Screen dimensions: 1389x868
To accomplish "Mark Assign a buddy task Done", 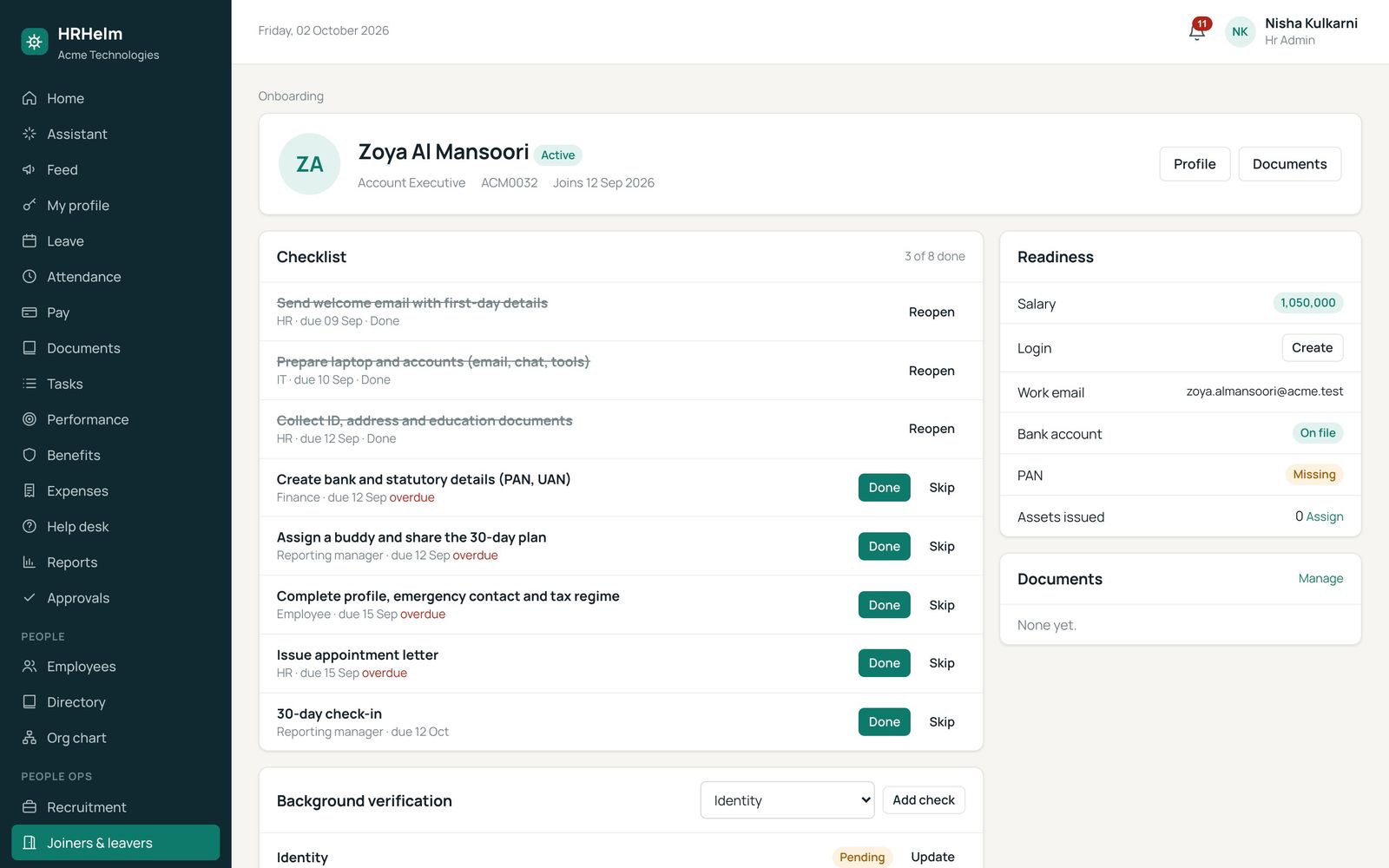I will (884, 546).
